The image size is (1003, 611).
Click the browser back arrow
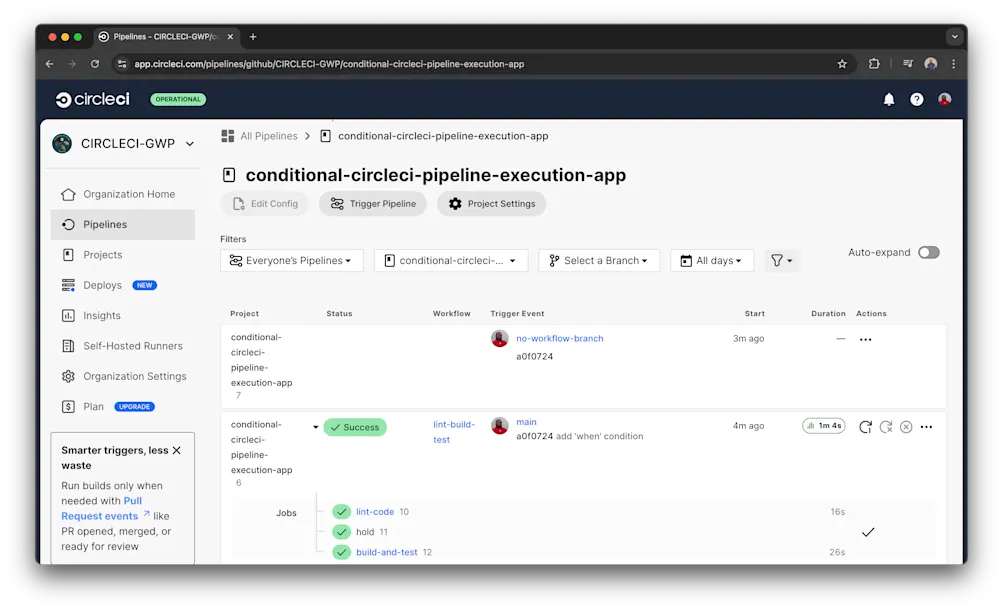[x=50, y=64]
